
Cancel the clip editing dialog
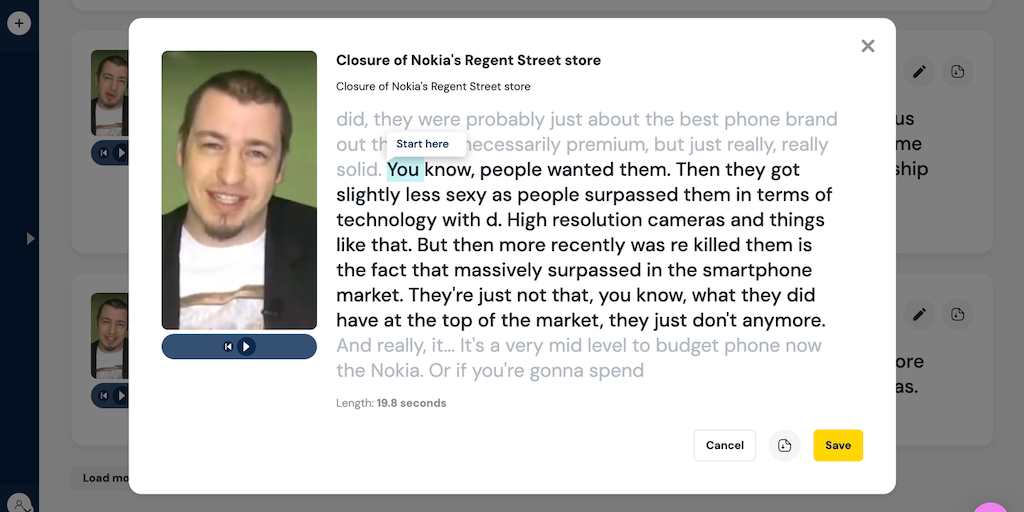tap(725, 445)
